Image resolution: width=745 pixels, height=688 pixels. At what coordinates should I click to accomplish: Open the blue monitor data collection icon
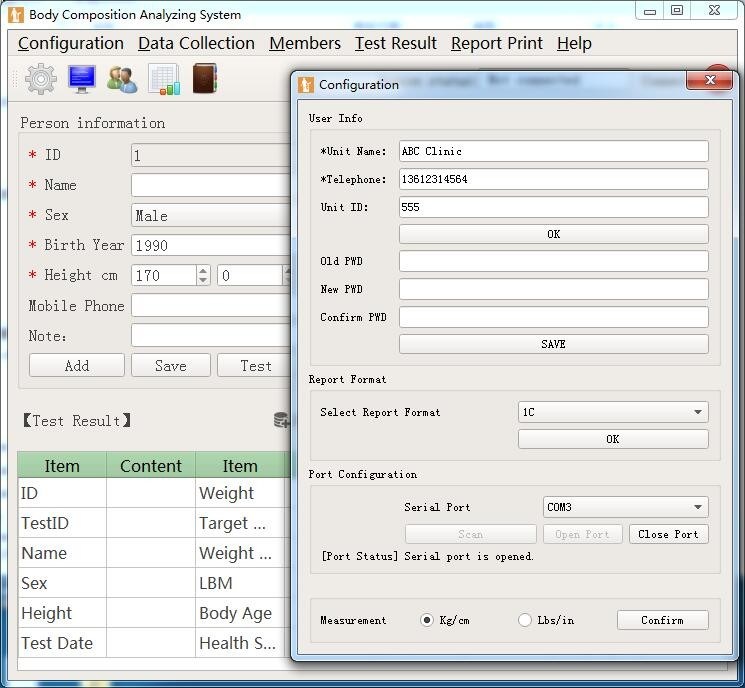82,79
